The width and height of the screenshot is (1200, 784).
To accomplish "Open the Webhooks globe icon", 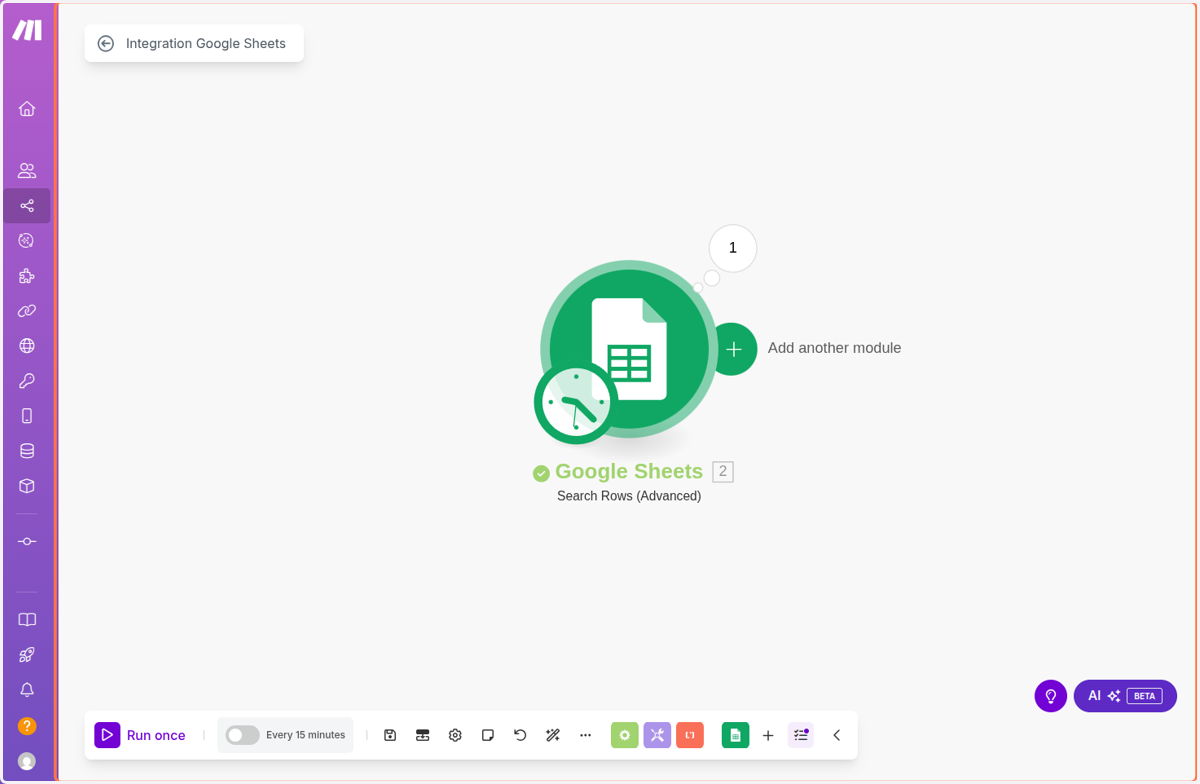I will click(27, 345).
